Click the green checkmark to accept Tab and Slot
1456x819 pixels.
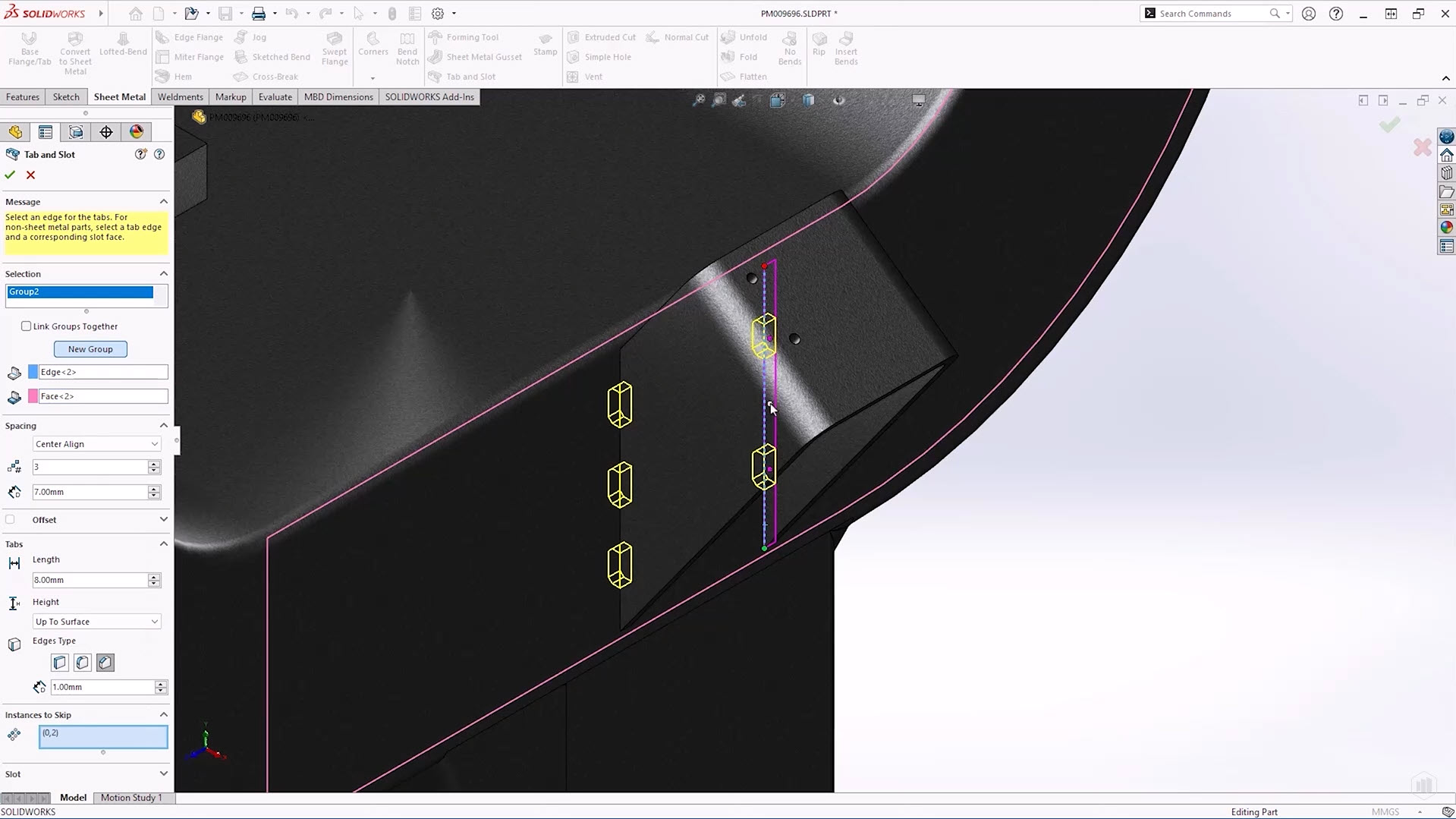(10, 175)
